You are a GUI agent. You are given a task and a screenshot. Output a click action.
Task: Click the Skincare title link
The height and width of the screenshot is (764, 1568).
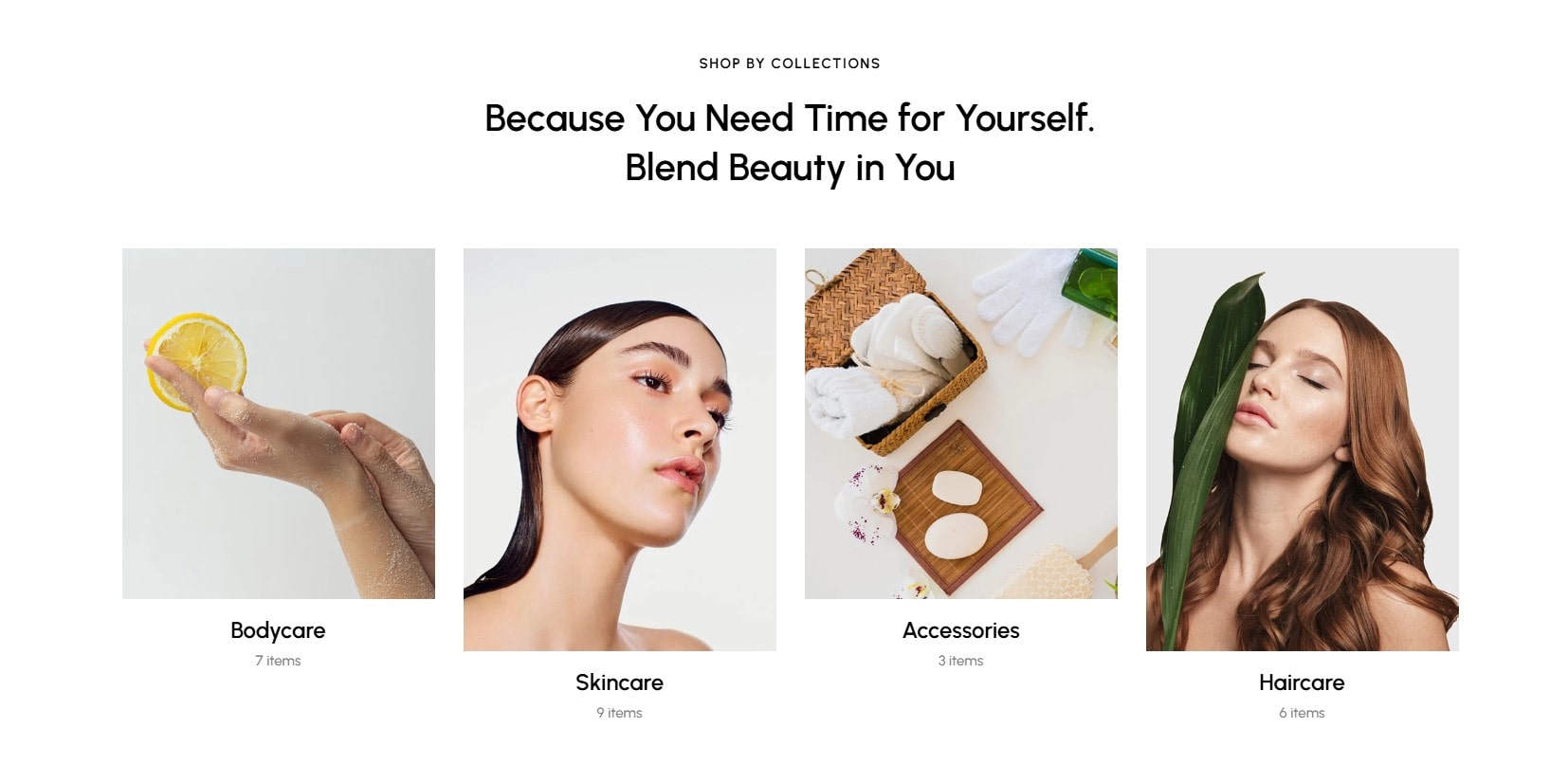(619, 682)
